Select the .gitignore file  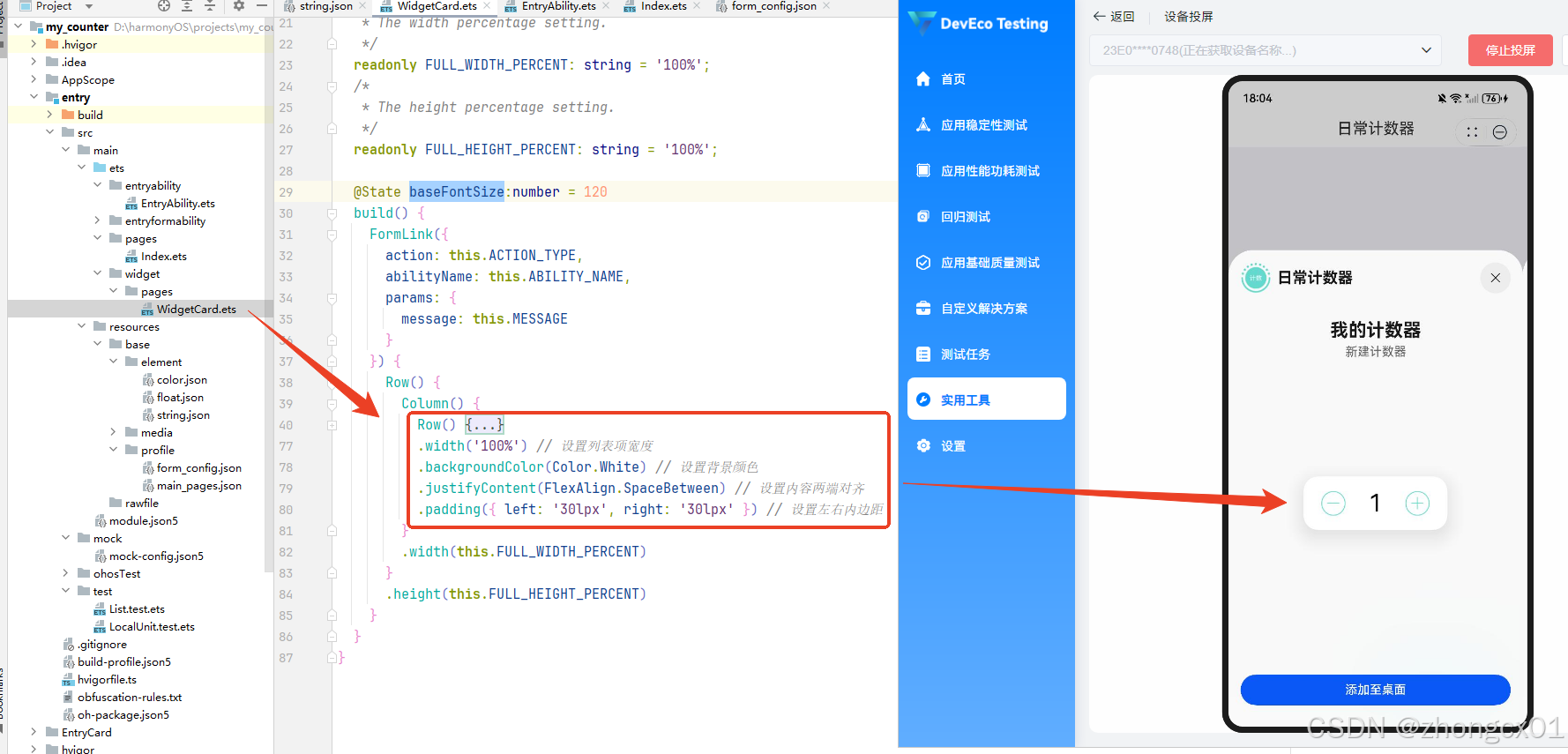101,645
